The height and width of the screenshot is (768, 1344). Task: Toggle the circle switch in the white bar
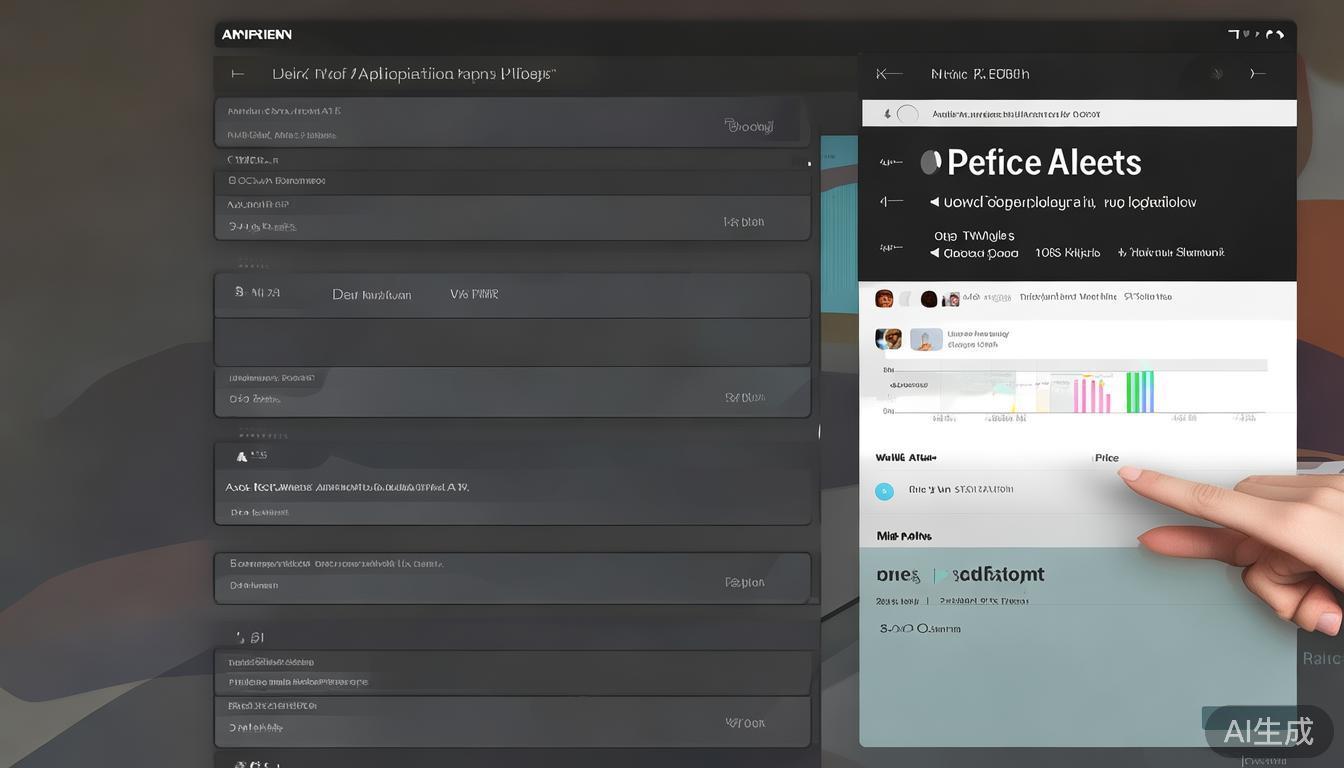coord(907,114)
